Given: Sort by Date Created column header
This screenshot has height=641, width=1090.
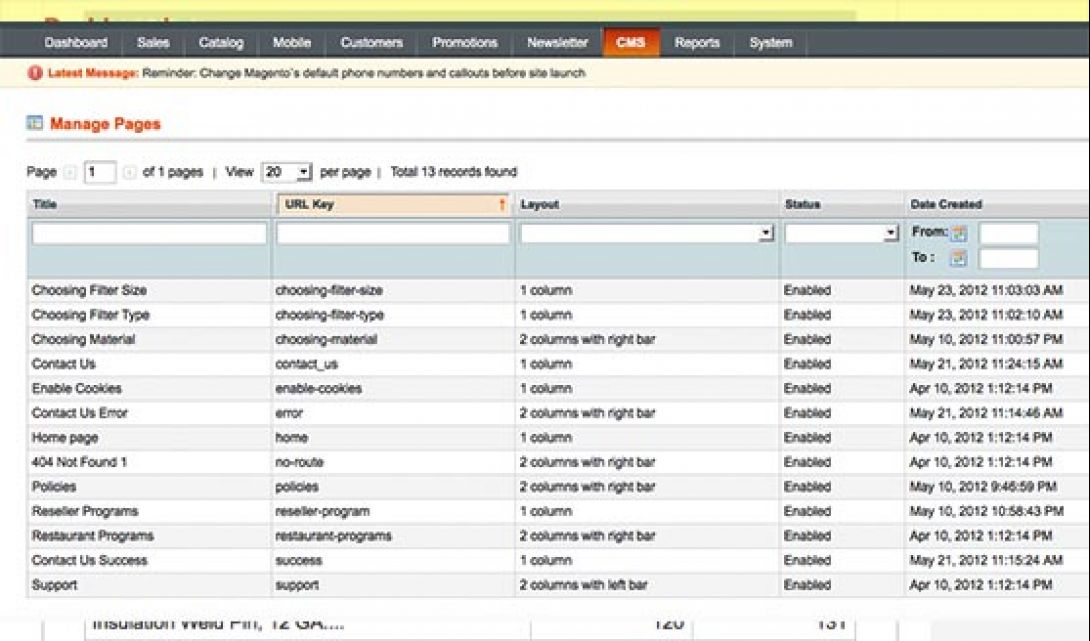Looking at the screenshot, I should point(997,204).
